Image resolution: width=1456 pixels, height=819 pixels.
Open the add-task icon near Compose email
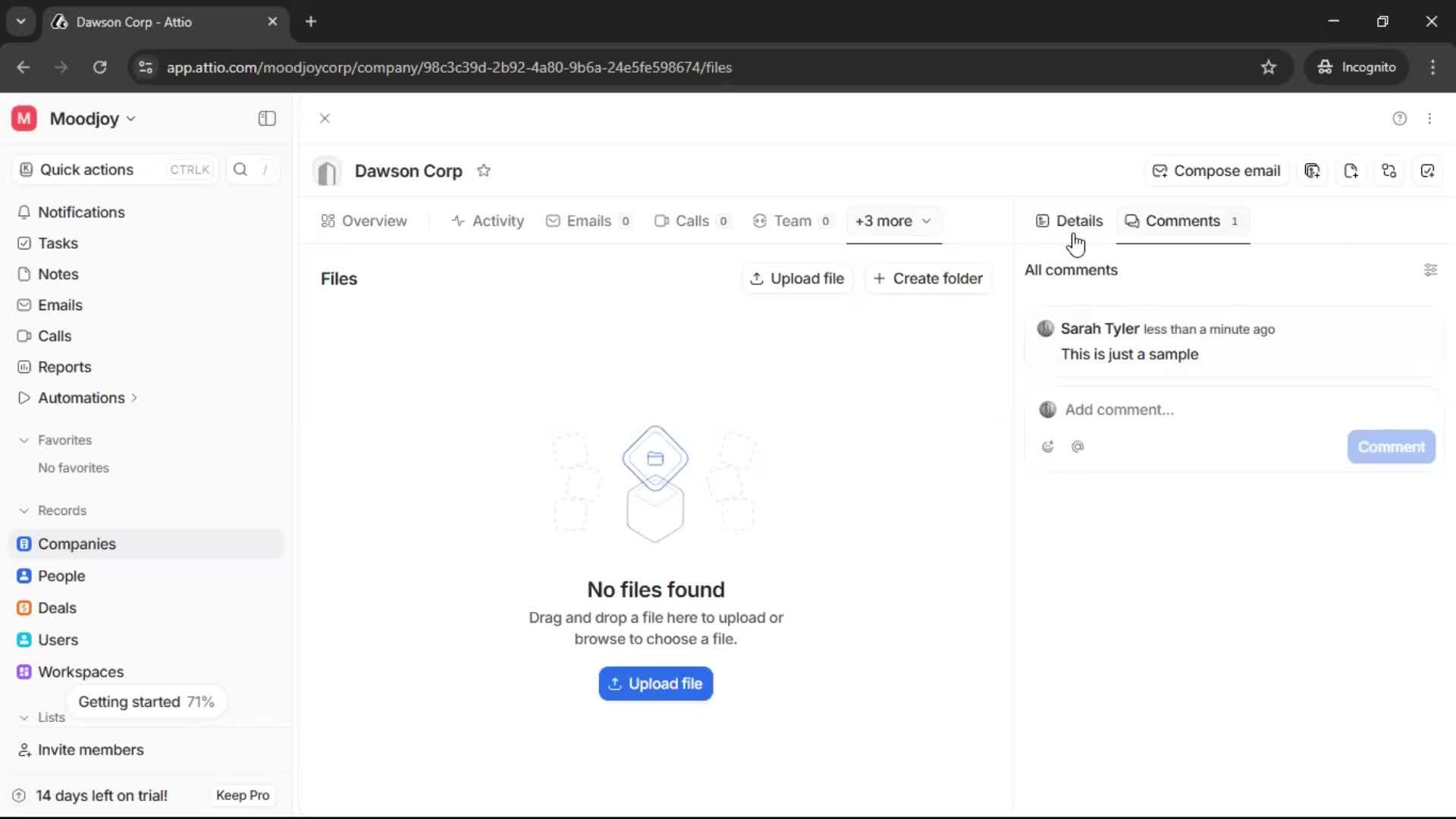[x=1429, y=171]
